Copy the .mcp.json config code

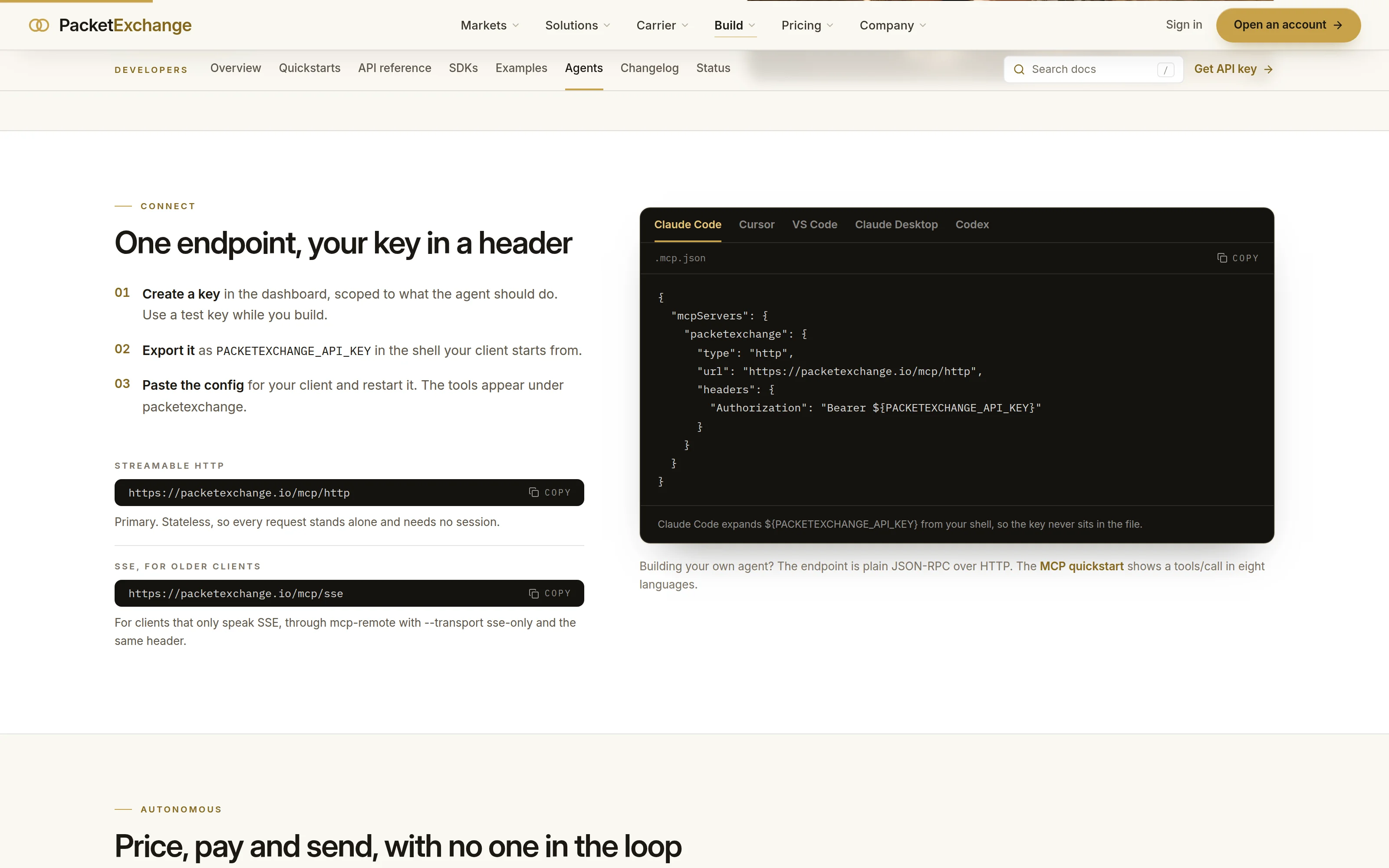[1238, 258]
